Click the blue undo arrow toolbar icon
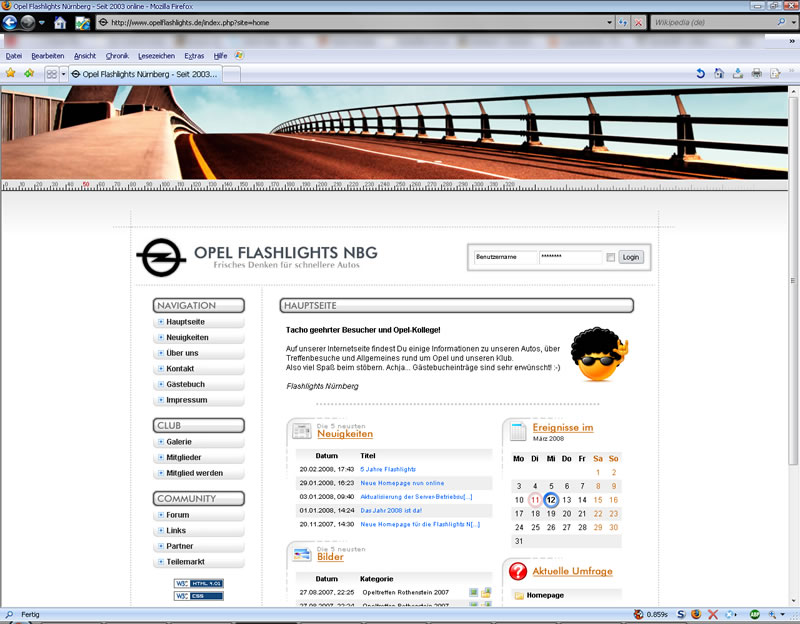Image resolution: width=800 pixels, height=624 pixels. pyautogui.click(x=701, y=73)
